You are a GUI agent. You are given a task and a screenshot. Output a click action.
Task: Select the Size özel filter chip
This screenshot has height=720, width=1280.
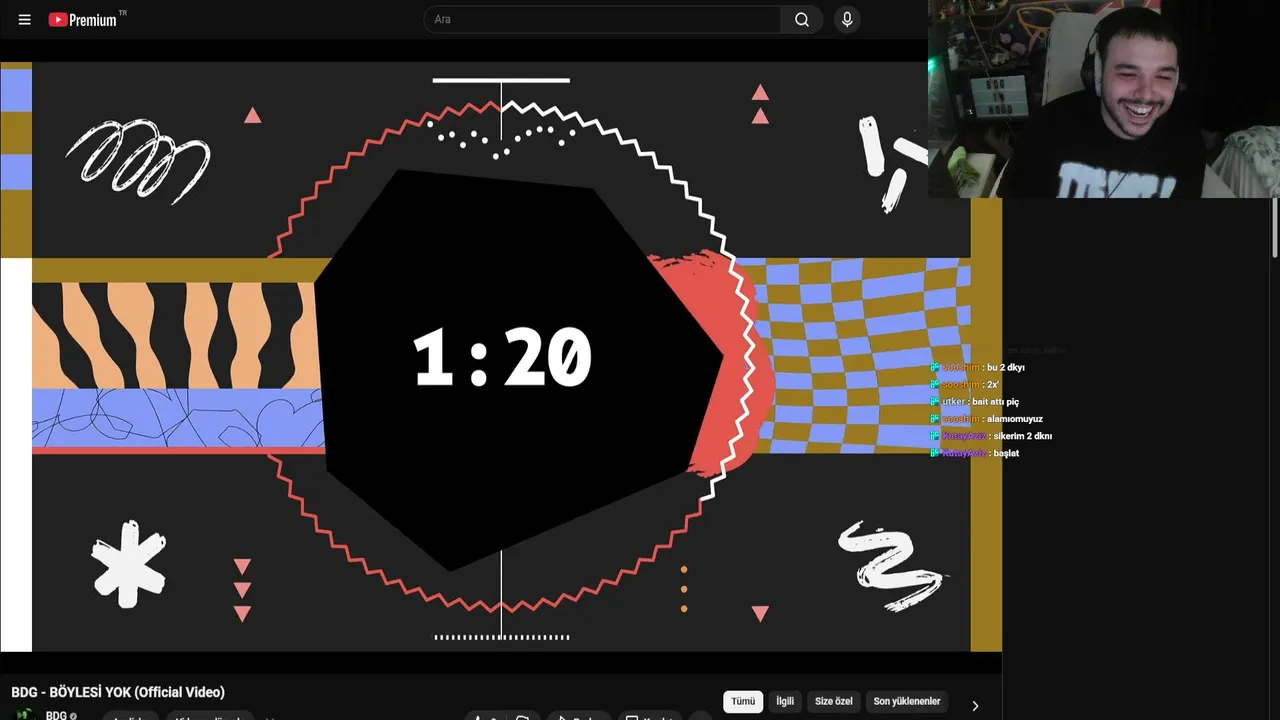[x=834, y=702]
